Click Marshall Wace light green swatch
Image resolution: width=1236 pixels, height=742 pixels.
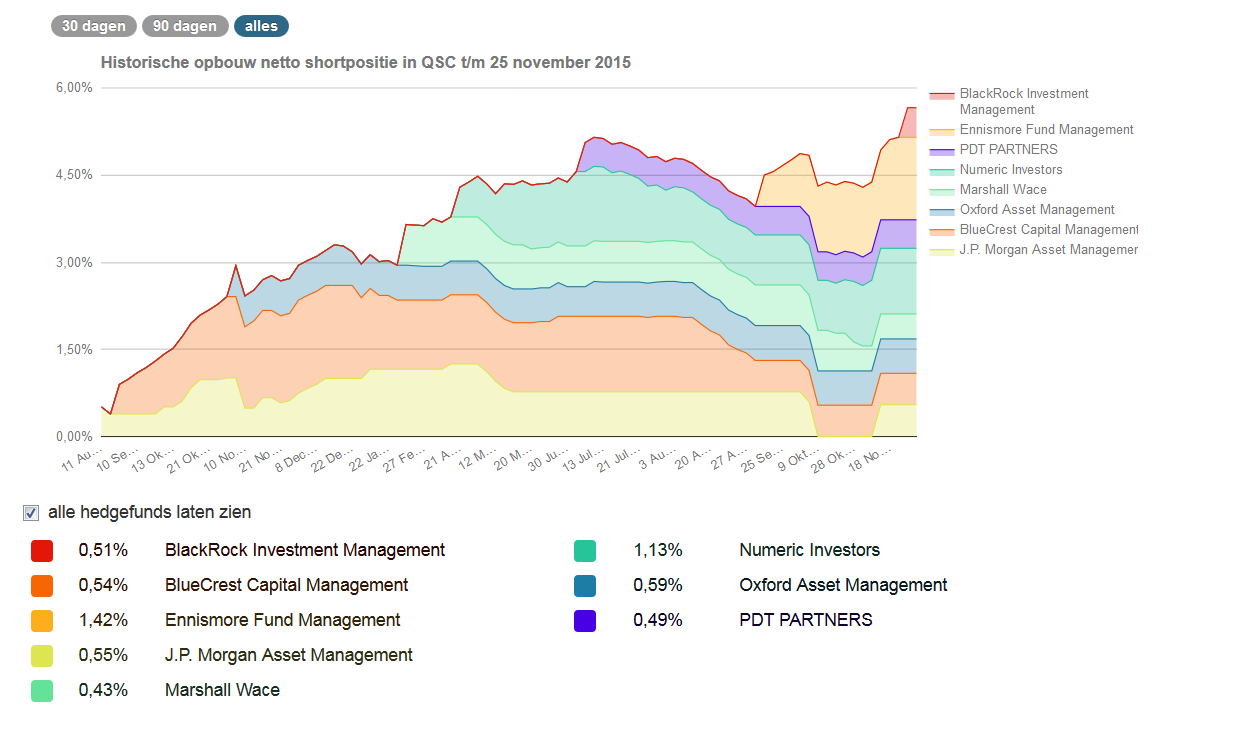coord(41,691)
